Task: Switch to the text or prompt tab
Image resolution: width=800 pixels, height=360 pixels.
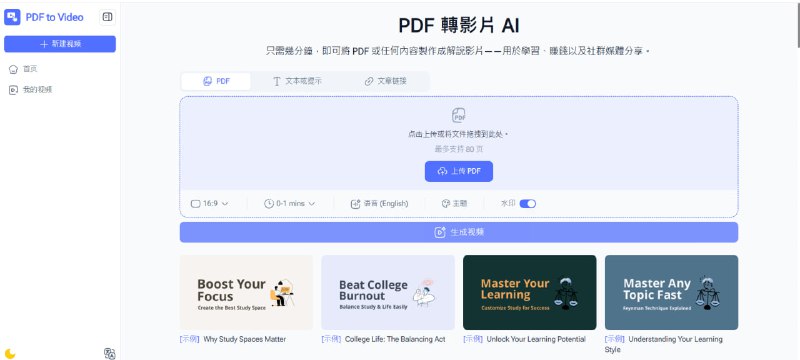Action: 297,81
